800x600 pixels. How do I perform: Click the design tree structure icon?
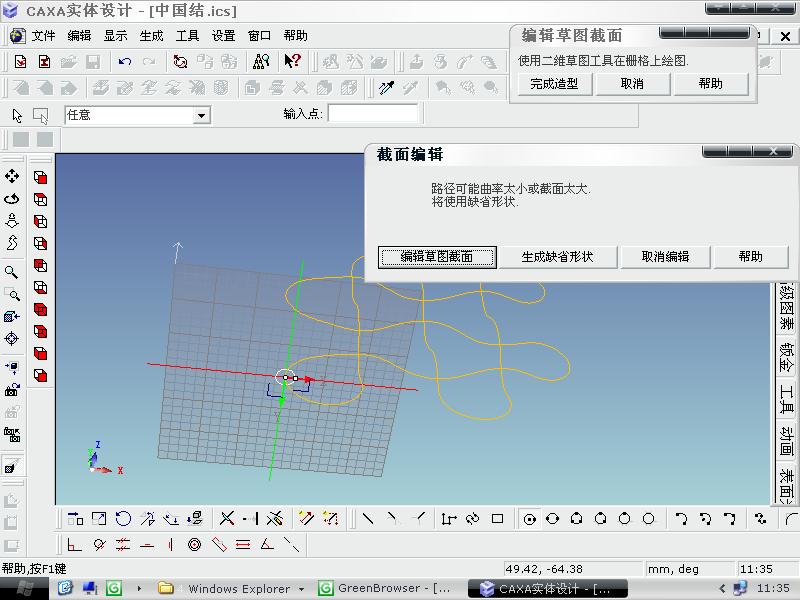pyautogui.click(x=261, y=62)
